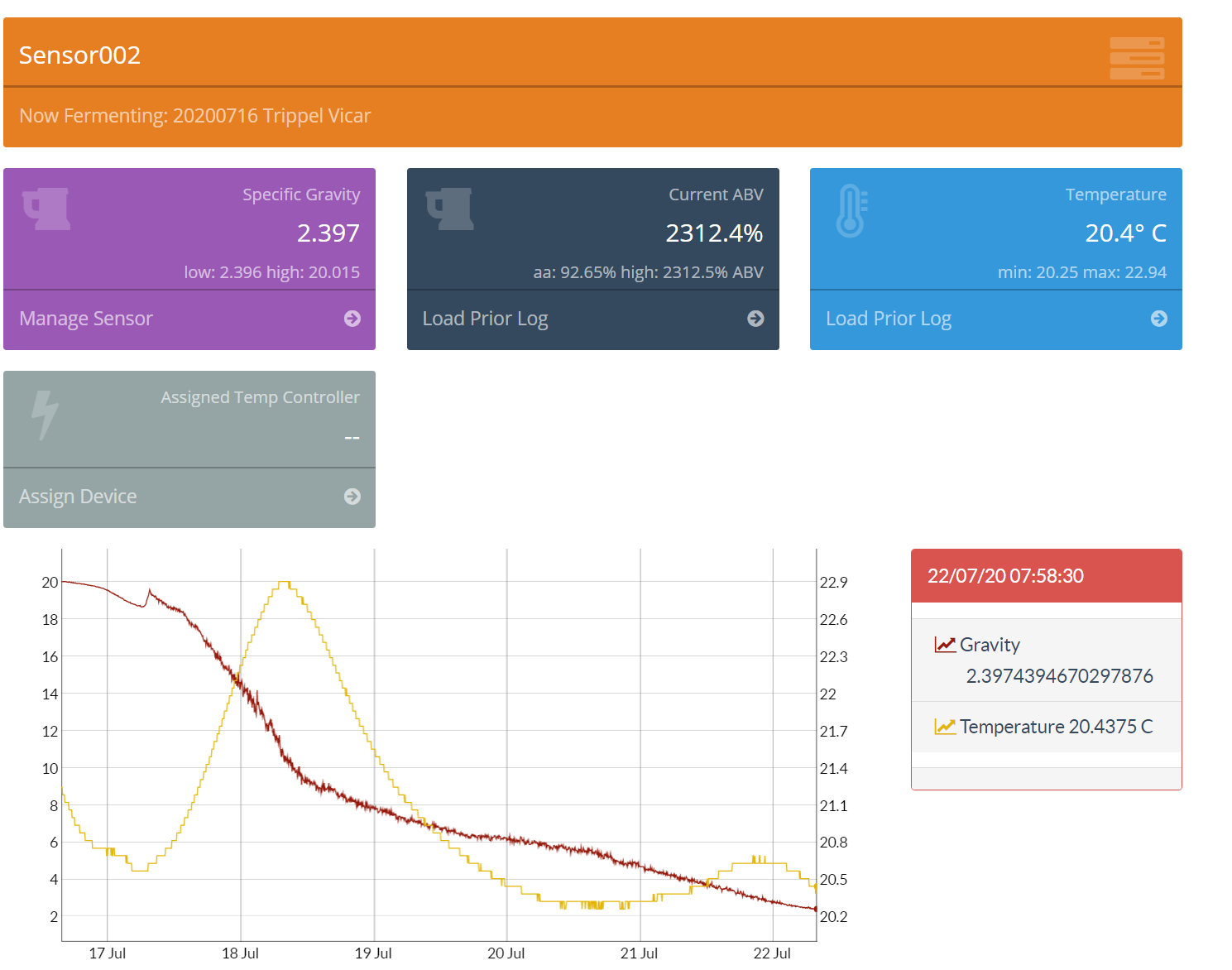
Task: Click the Temperature 20.4375 C legend entry
Action: pos(1056,727)
